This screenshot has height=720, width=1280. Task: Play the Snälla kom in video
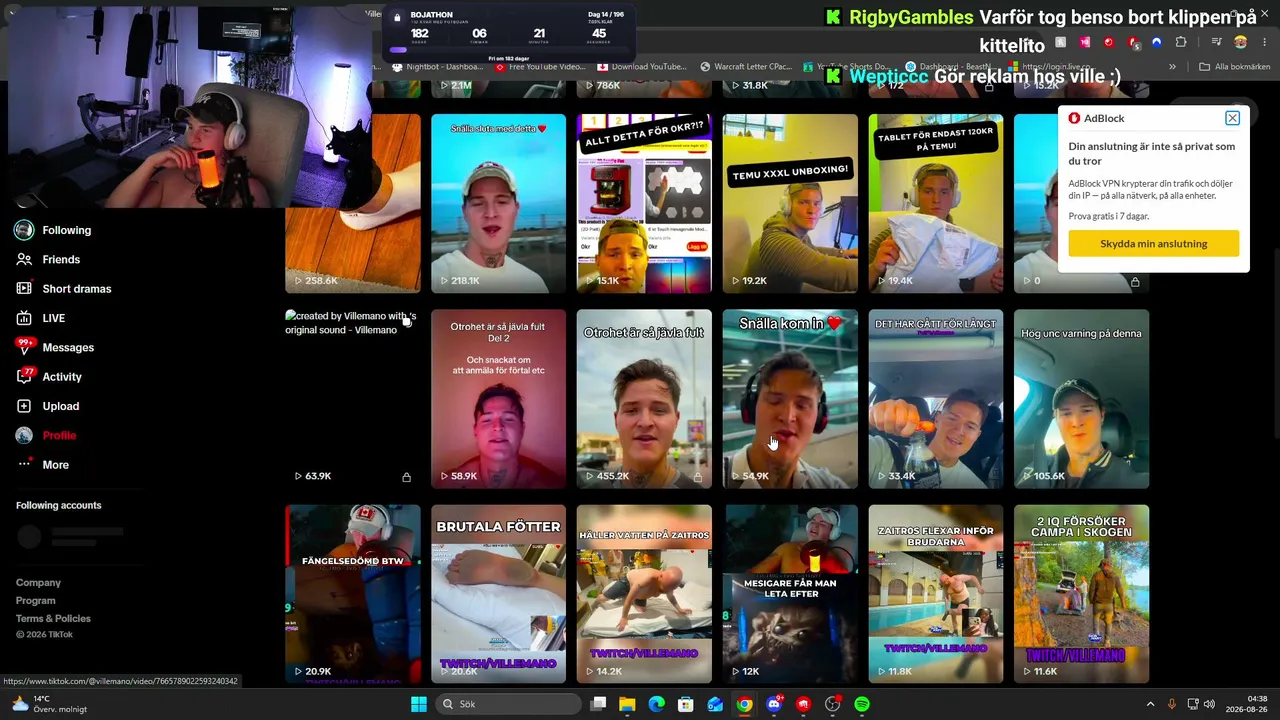790,399
